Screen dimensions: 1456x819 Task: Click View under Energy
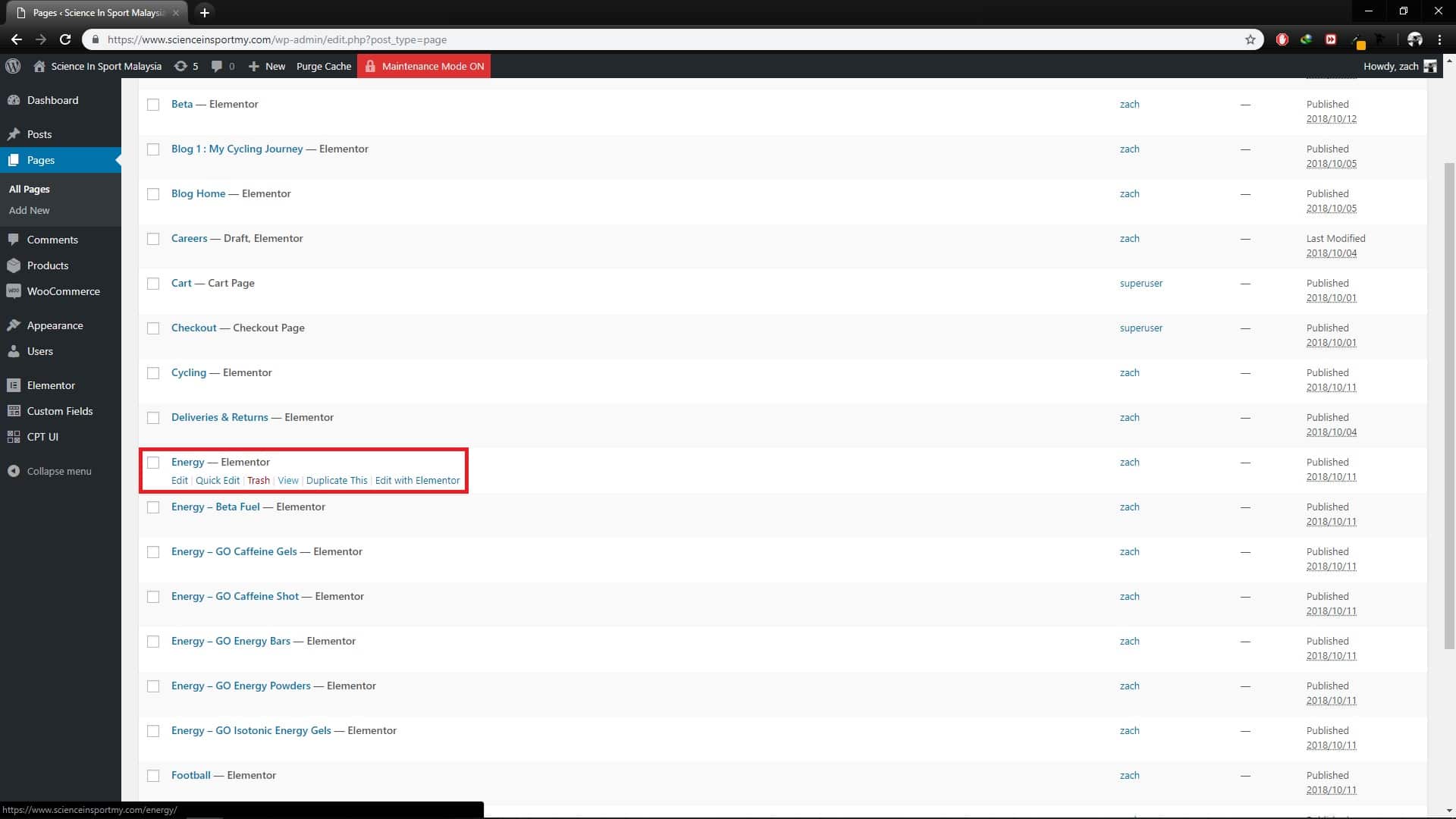[x=288, y=480]
